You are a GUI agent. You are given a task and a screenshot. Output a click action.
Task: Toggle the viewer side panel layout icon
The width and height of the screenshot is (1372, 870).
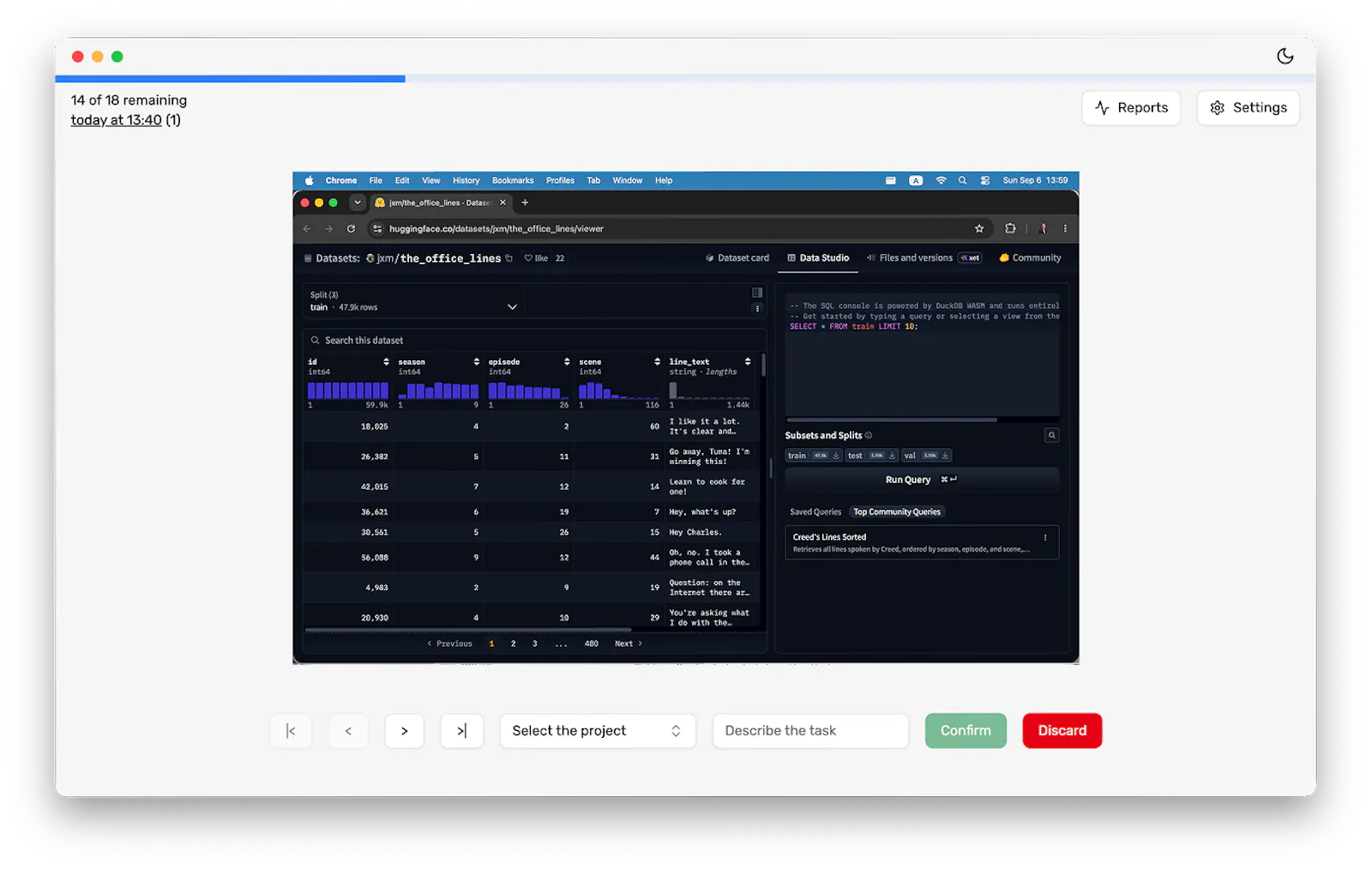757,293
